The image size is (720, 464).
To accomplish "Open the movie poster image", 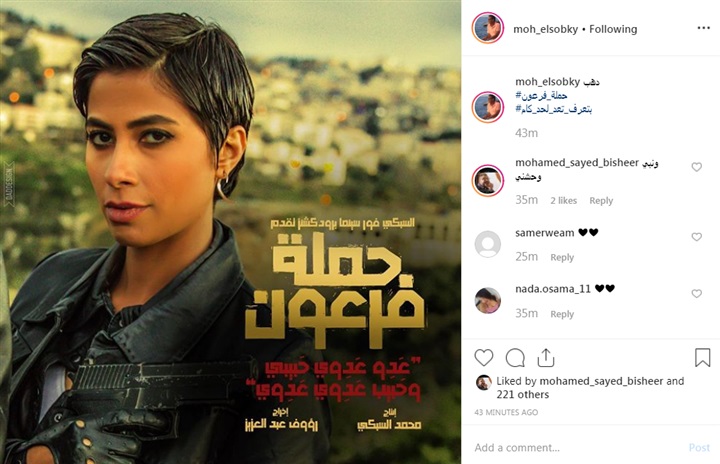I will [x=231, y=232].
